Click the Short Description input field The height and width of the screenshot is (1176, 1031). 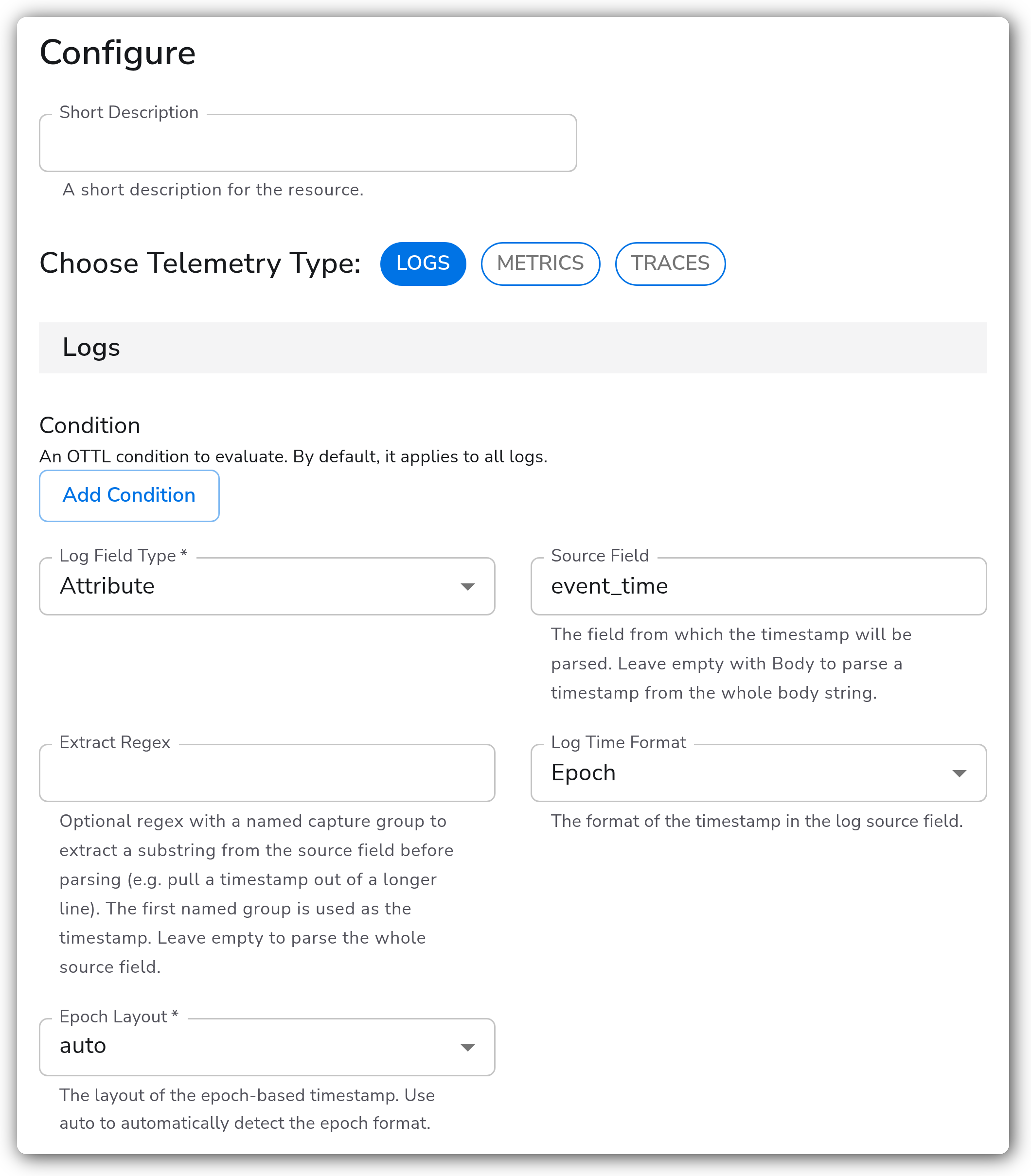click(x=308, y=142)
